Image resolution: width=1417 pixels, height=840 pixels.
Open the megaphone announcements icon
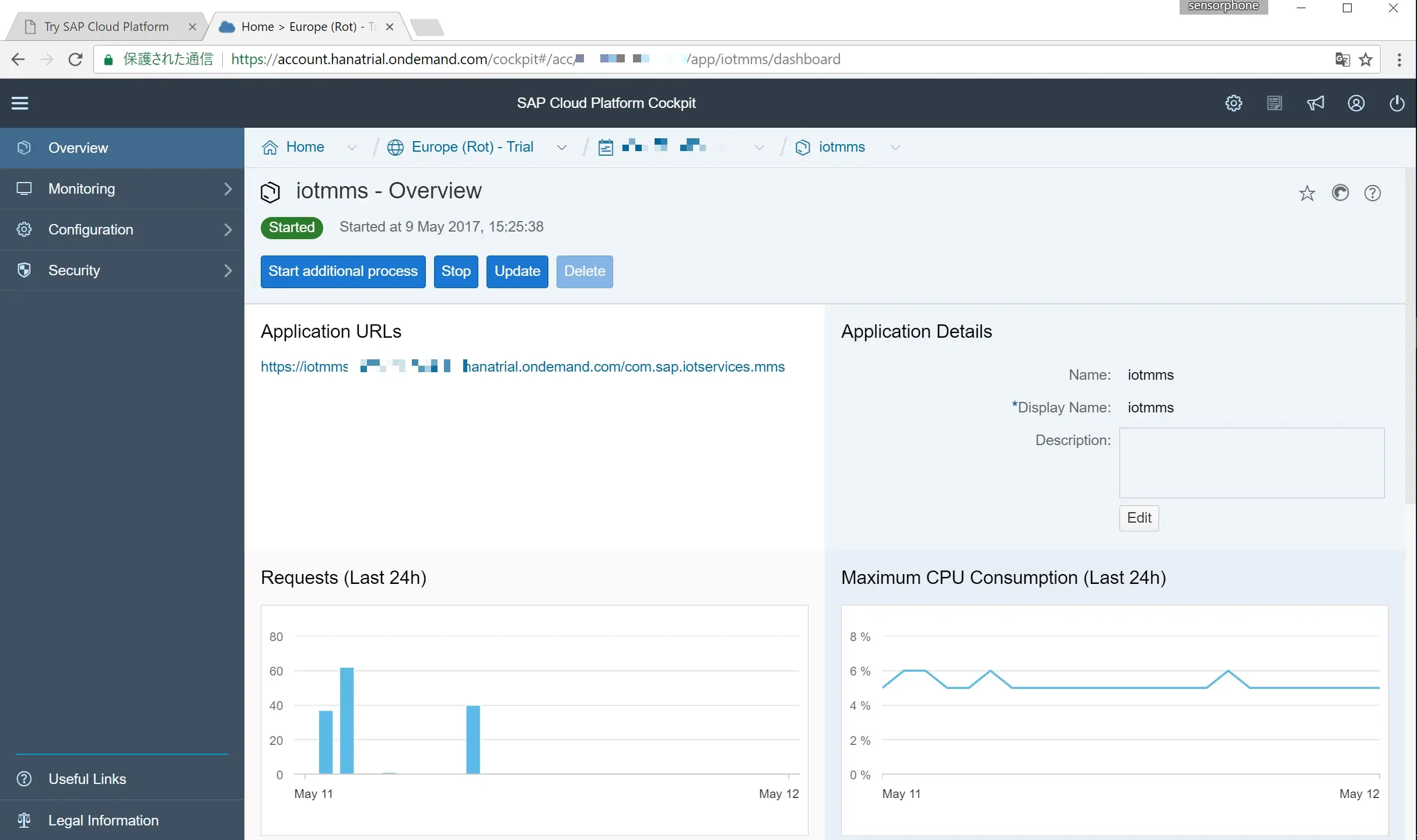click(x=1315, y=103)
